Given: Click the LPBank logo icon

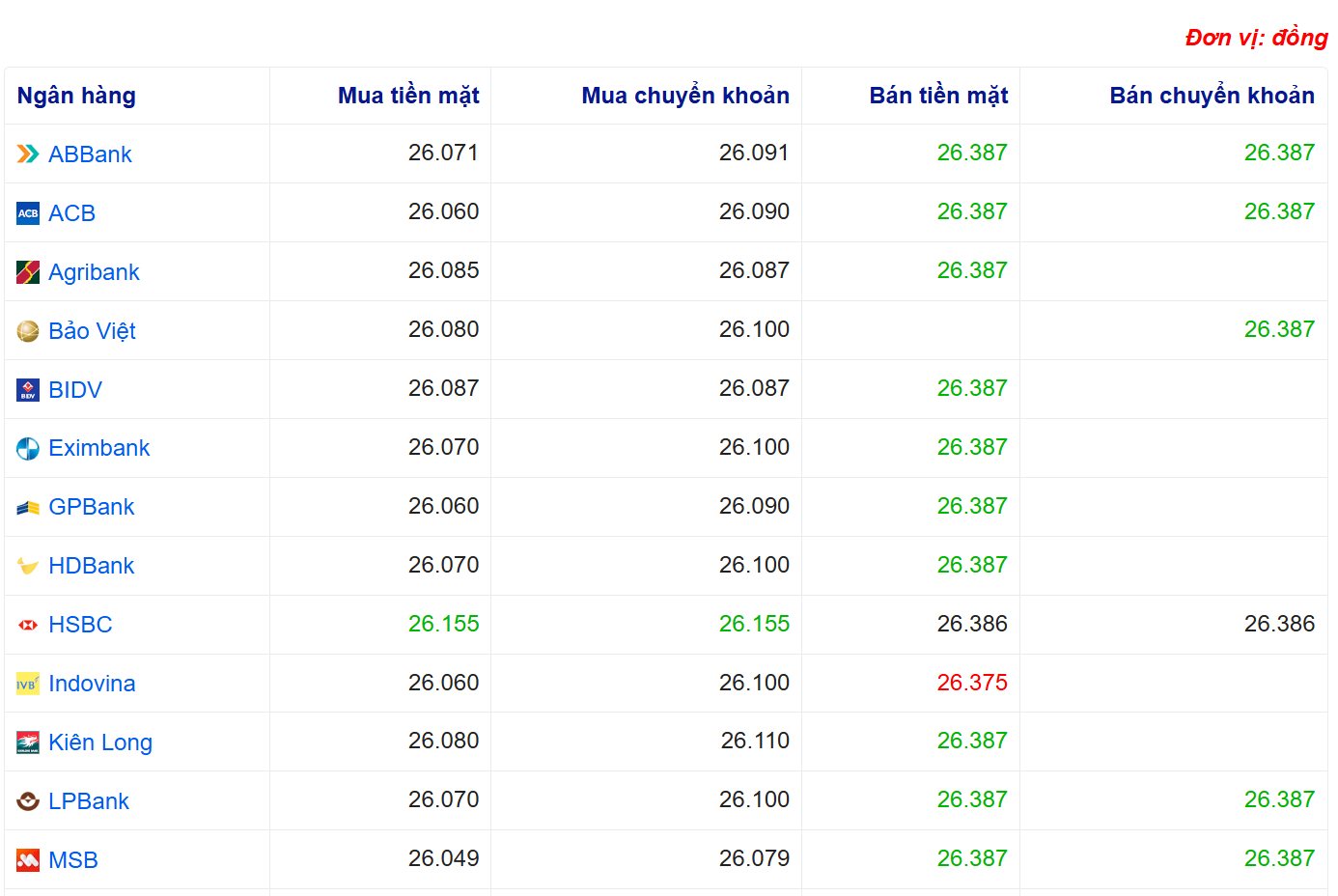Looking at the screenshot, I should pyautogui.click(x=28, y=801).
